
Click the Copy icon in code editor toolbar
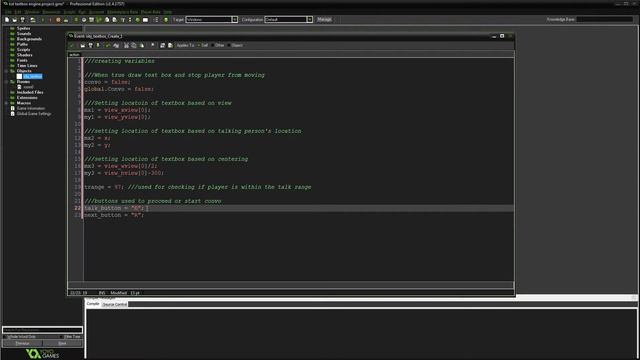click(133, 45)
